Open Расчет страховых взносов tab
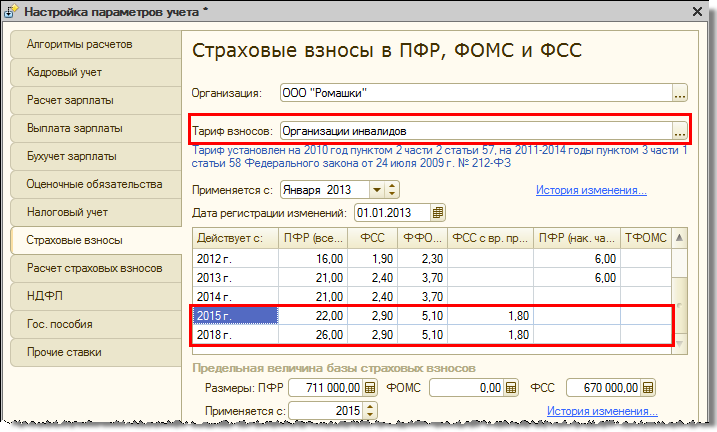 pyautogui.click(x=96, y=268)
